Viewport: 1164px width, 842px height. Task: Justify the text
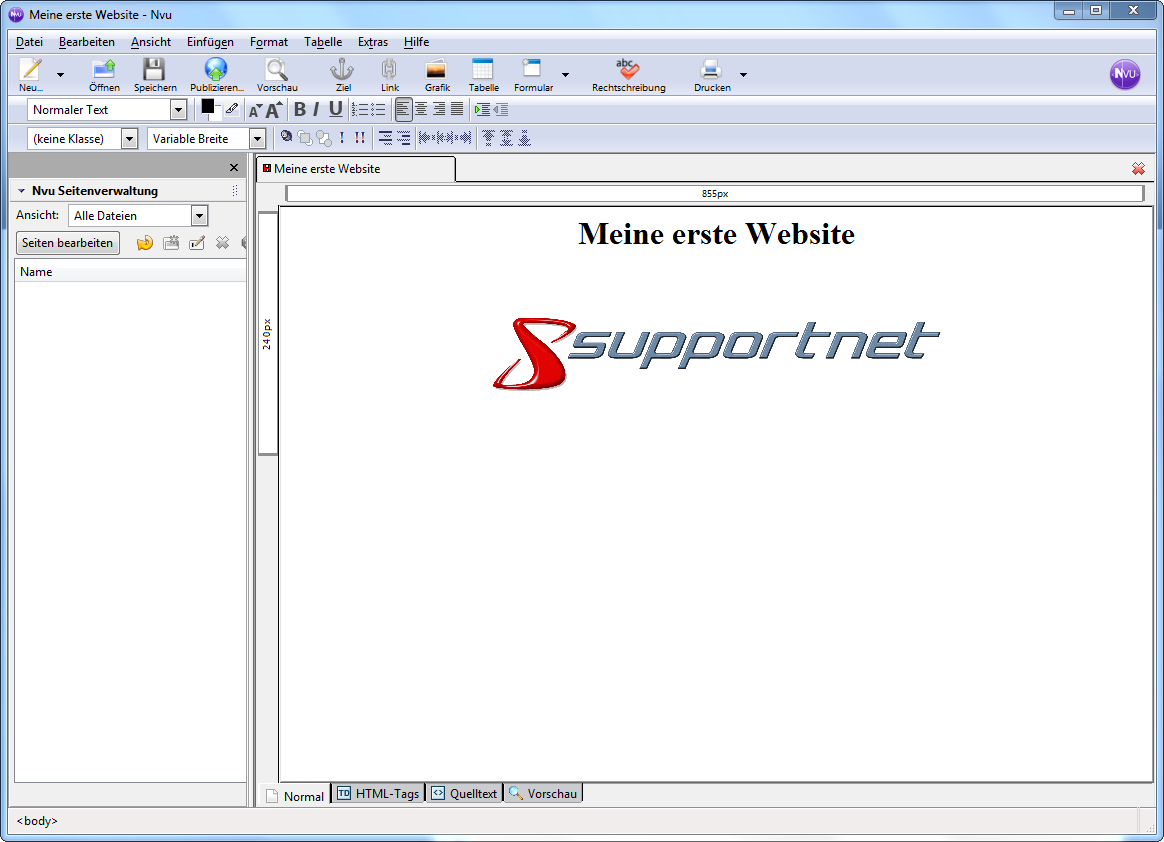click(x=457, y=110)
